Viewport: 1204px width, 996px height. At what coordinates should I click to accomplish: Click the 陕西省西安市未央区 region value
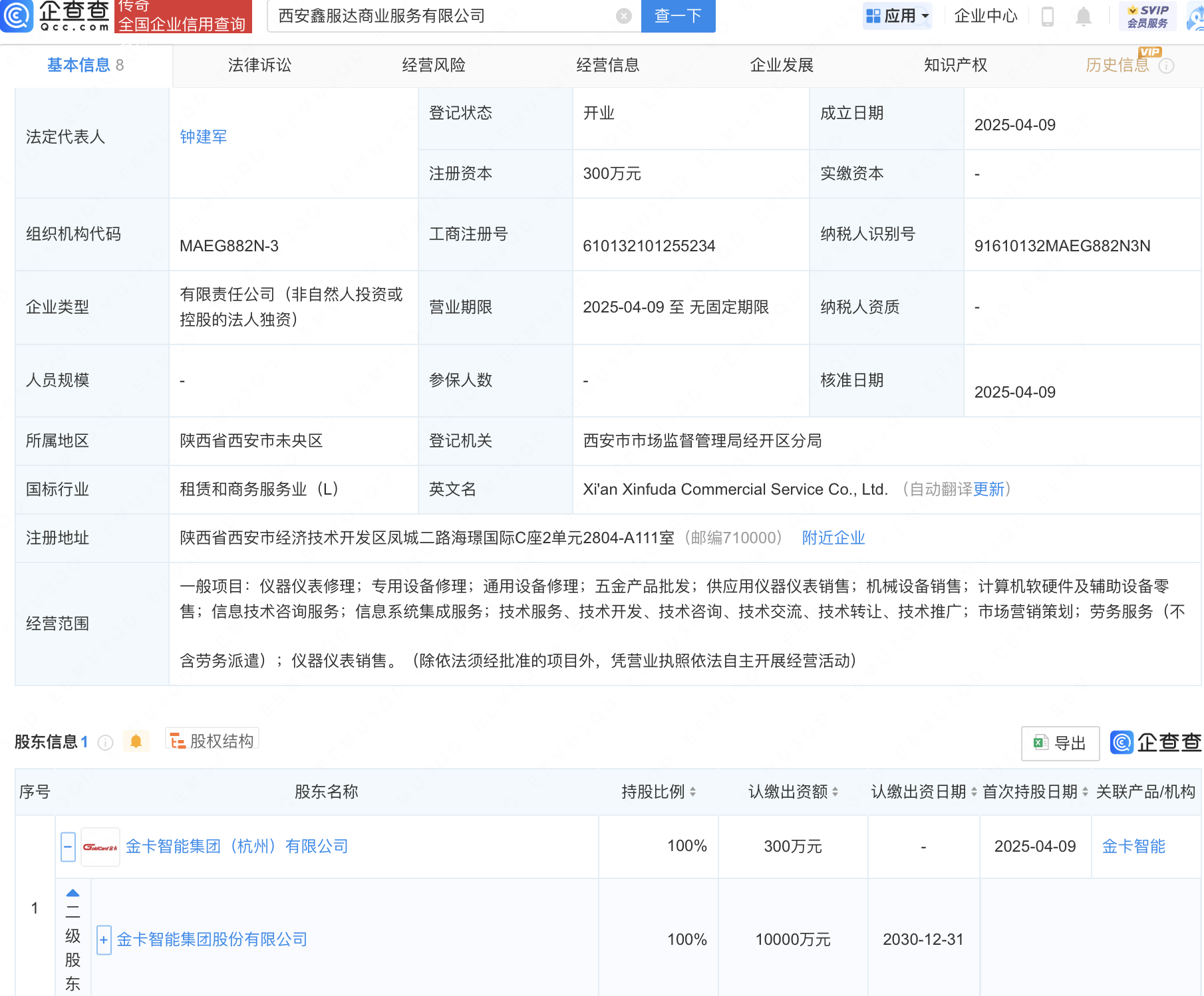pos(251,441)
